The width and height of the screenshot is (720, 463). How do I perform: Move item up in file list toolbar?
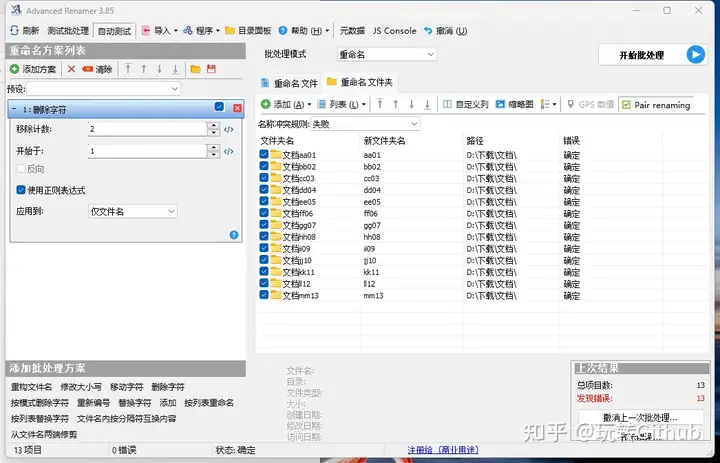pyautogui.click(x=395, y=104)
